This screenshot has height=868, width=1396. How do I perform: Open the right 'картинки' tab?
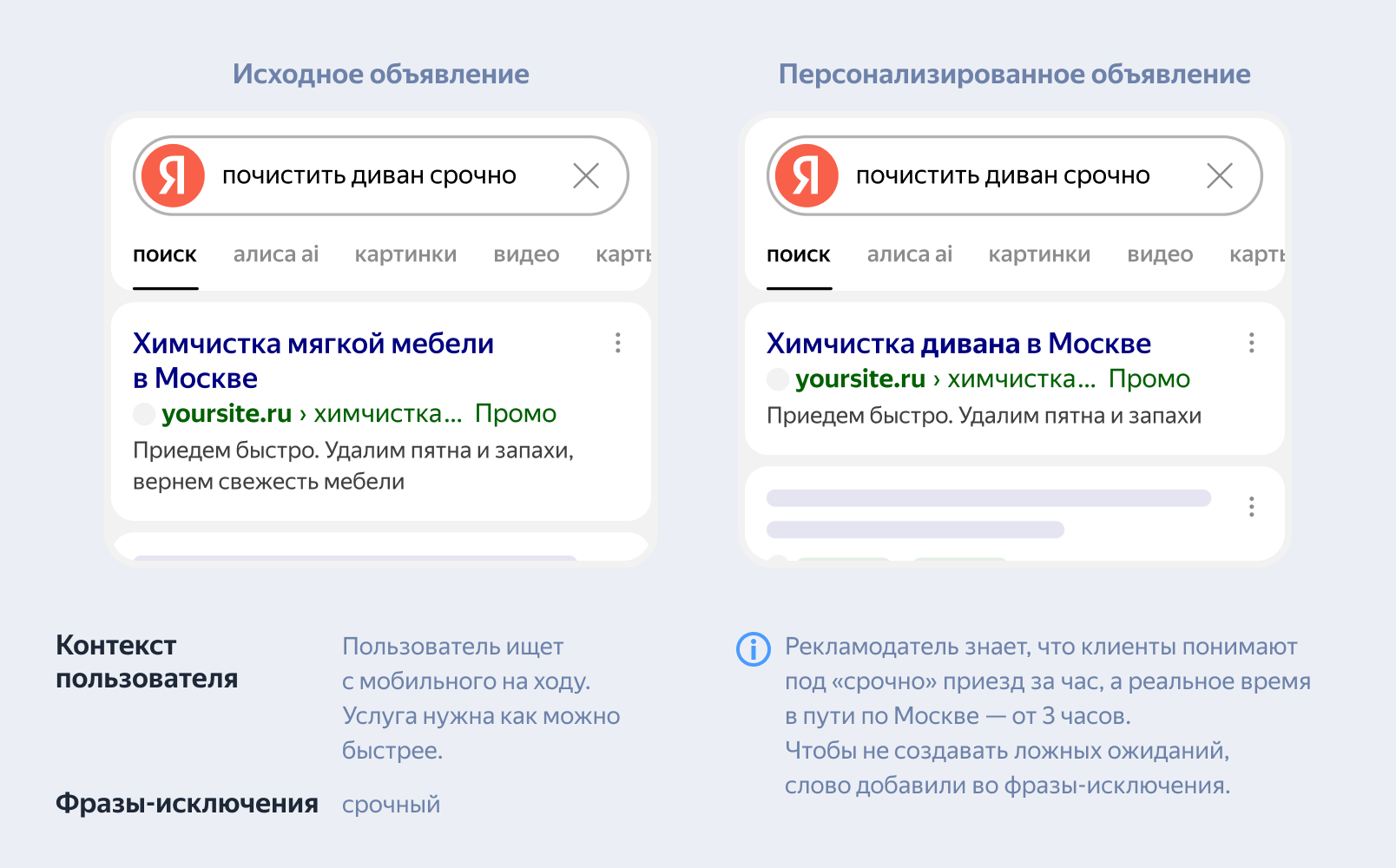coord(1039,254)
